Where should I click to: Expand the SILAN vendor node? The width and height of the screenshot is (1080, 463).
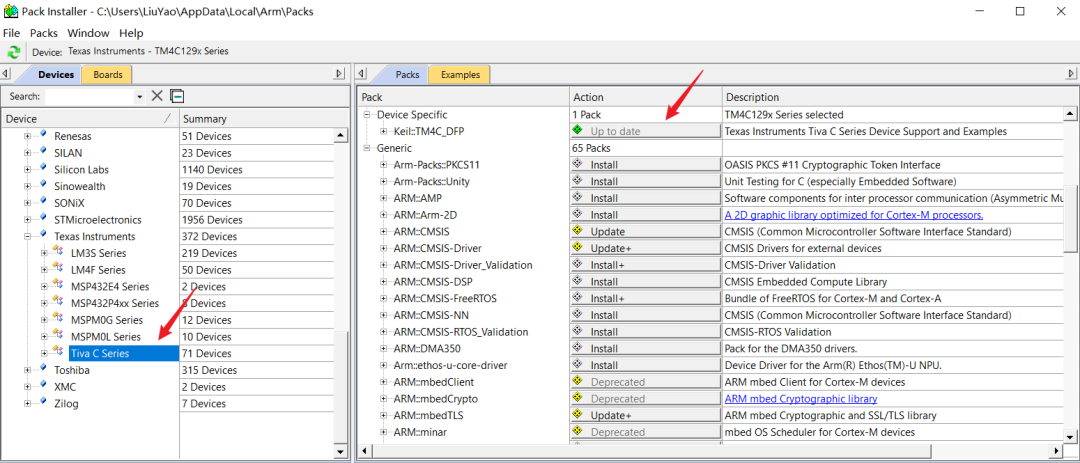pyautogui.click(x=28, y=153)
